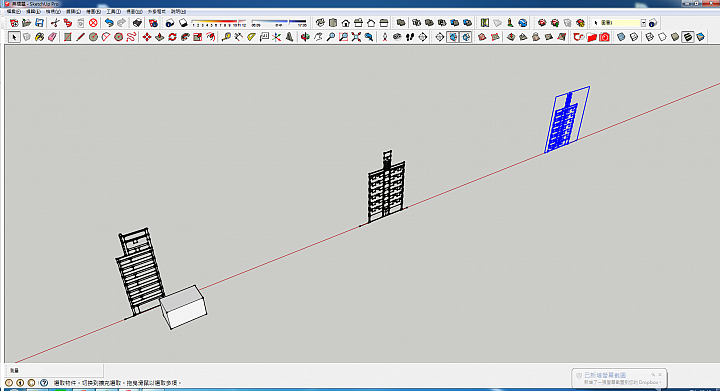The image size is (720, 391).
Task: Select the arrow Select tool
Action: pyautogui.click(x=14, y=37)
